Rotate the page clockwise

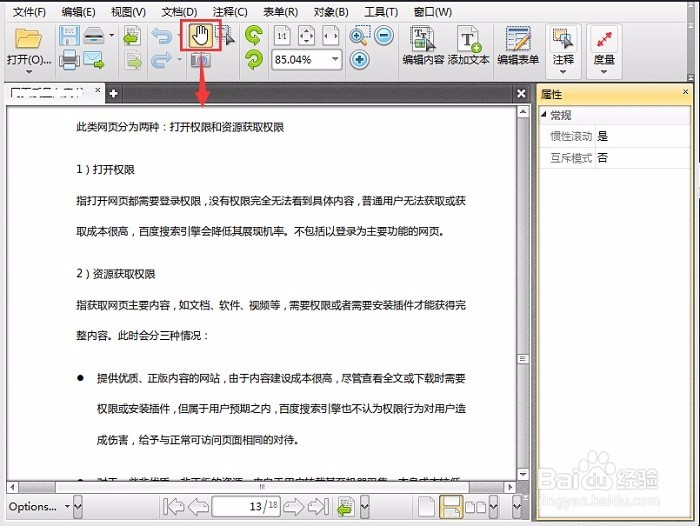pyautogui.click(x=254, y=59)
